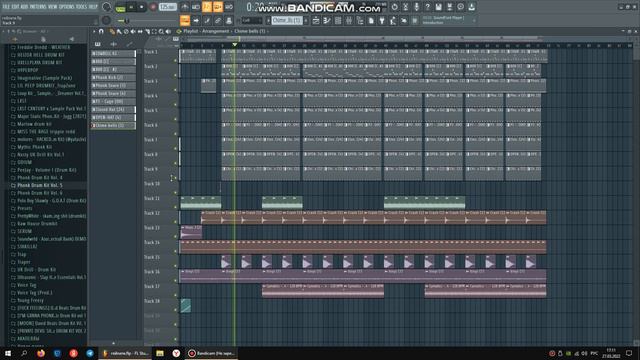Open the TOOLS menu
640x360 pixels.
[81, 7]
